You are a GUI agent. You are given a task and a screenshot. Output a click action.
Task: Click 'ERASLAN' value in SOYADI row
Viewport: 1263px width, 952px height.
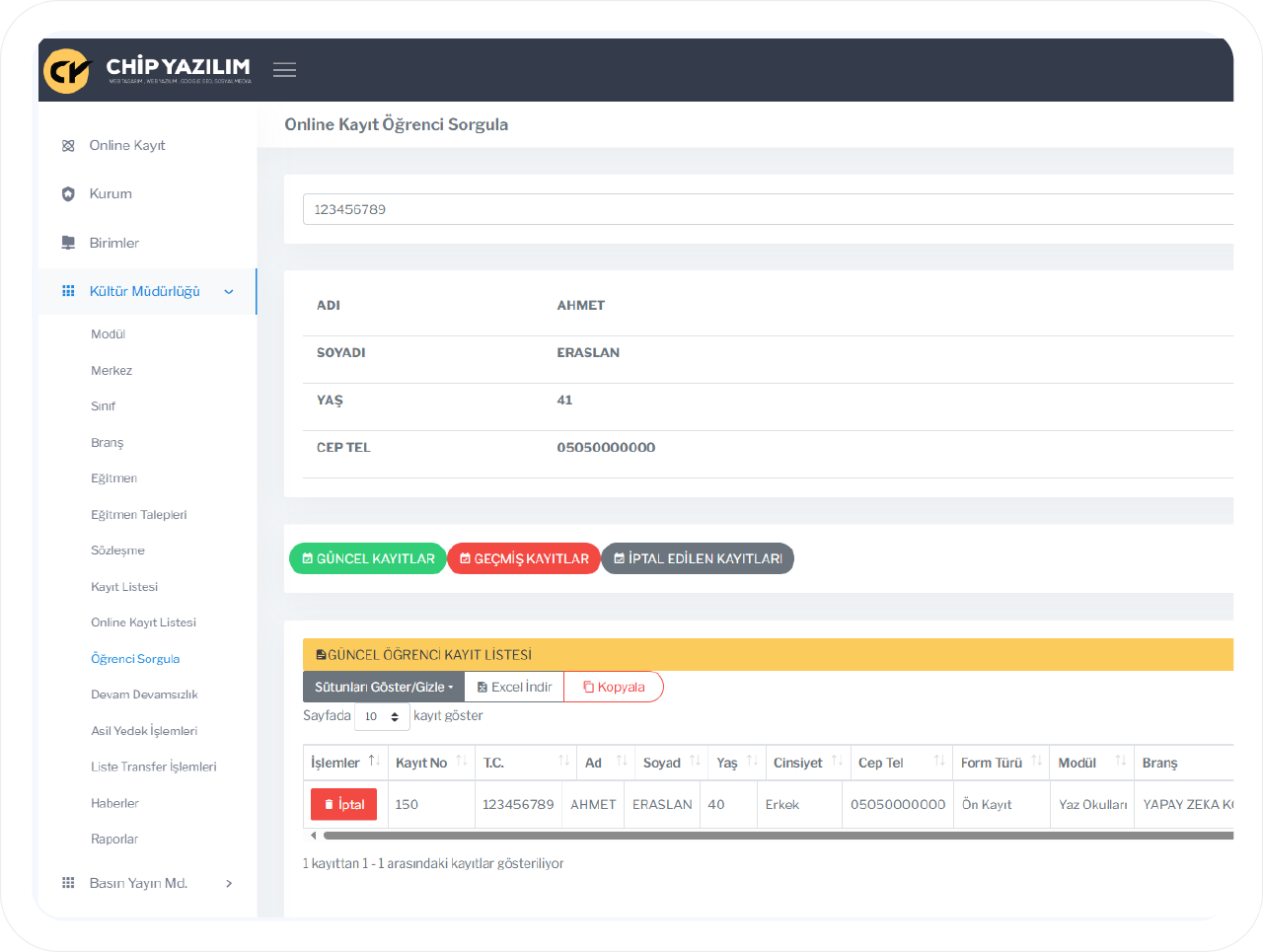588,353
